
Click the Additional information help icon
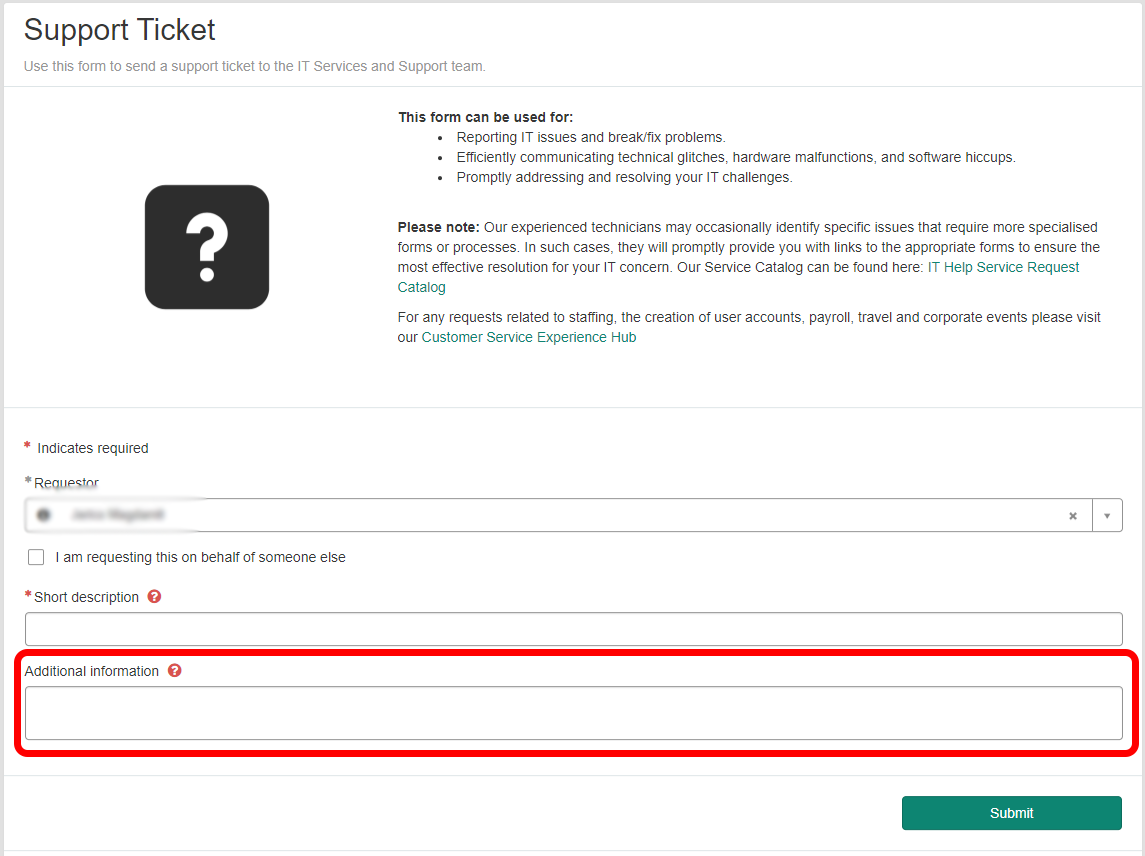click(x=175, y=671)
